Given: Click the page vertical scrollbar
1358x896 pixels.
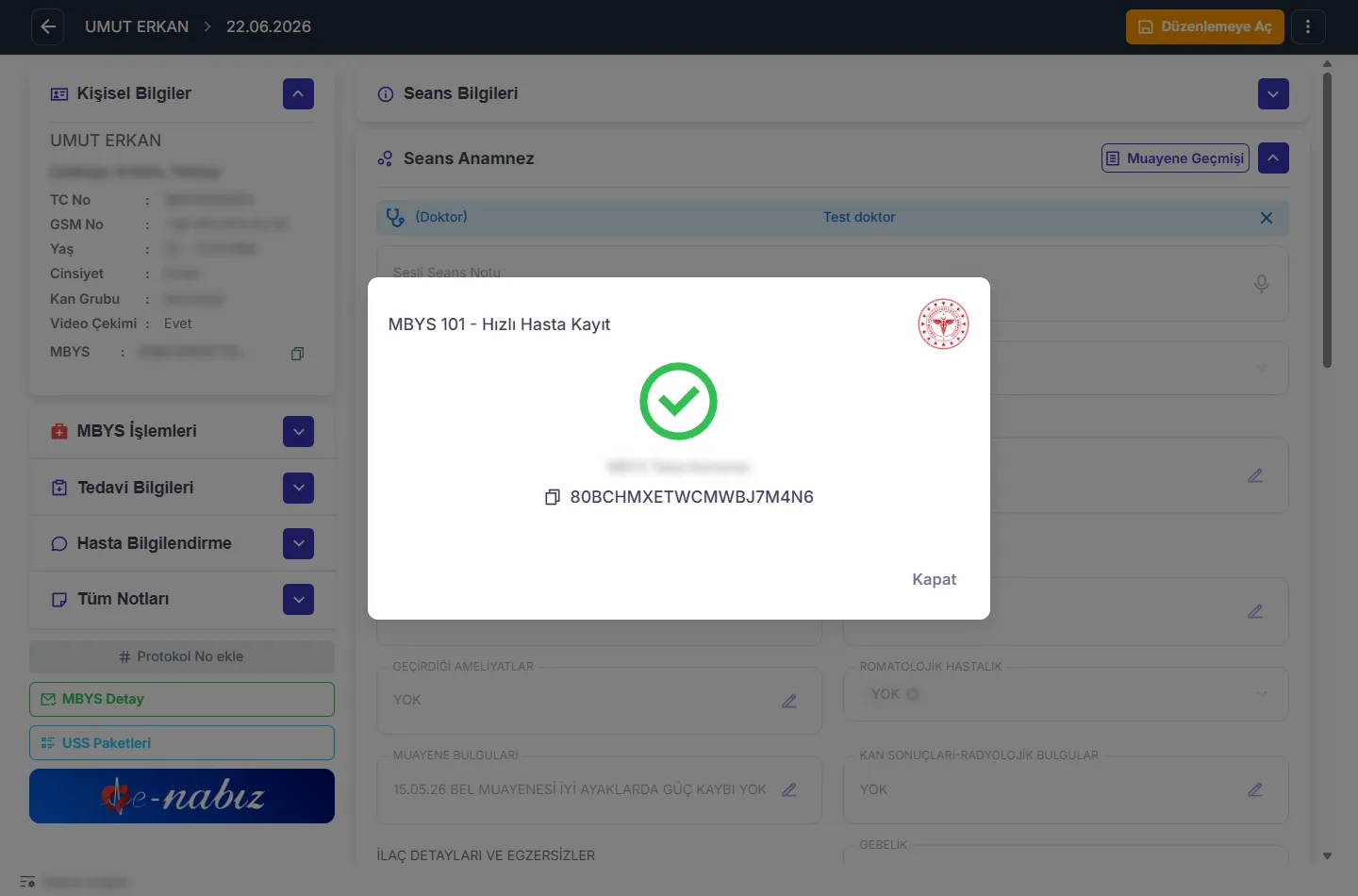Looking at the screenshot, I should coord(1327,220).
